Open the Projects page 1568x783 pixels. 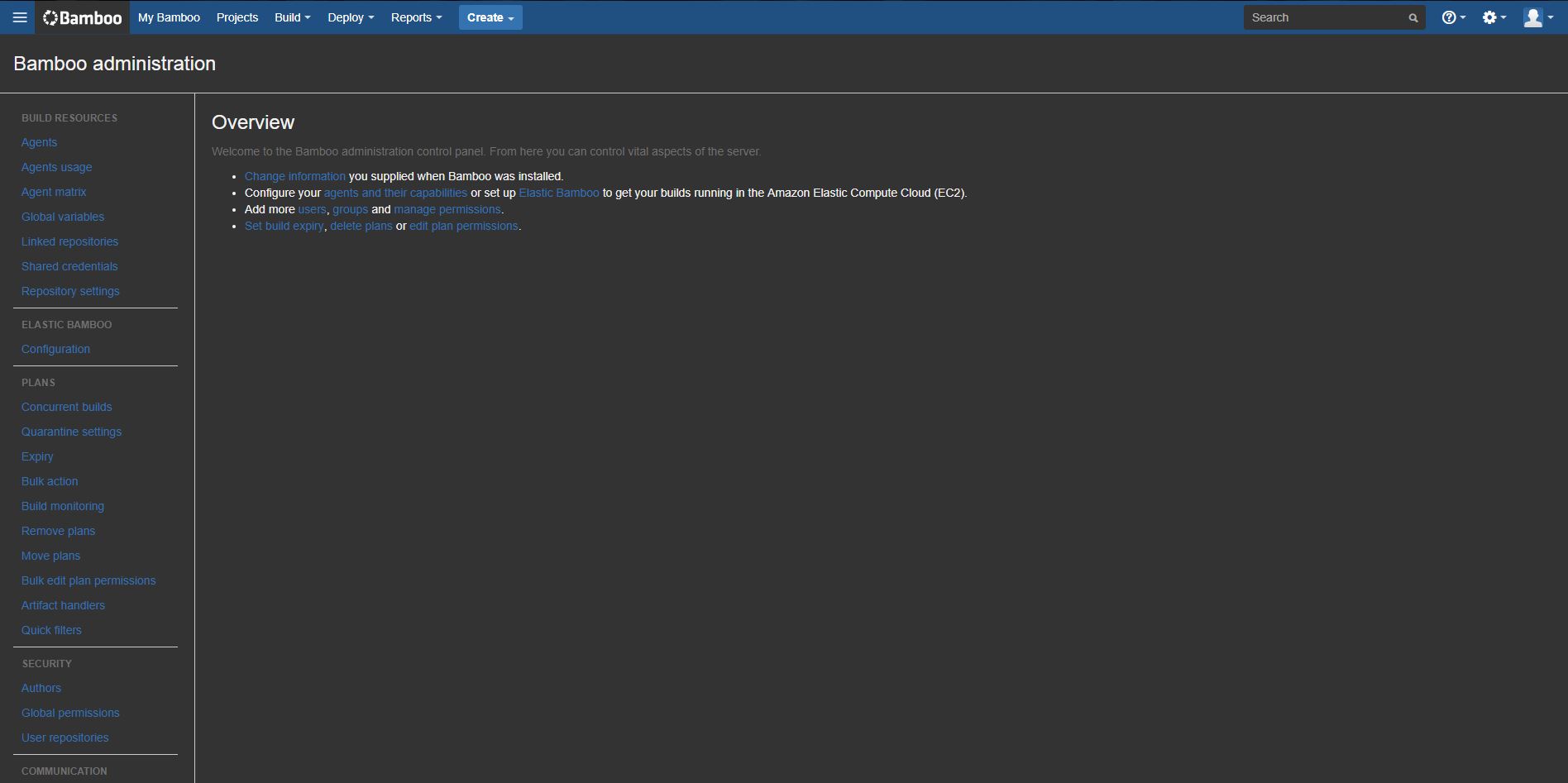click(237, 17)
